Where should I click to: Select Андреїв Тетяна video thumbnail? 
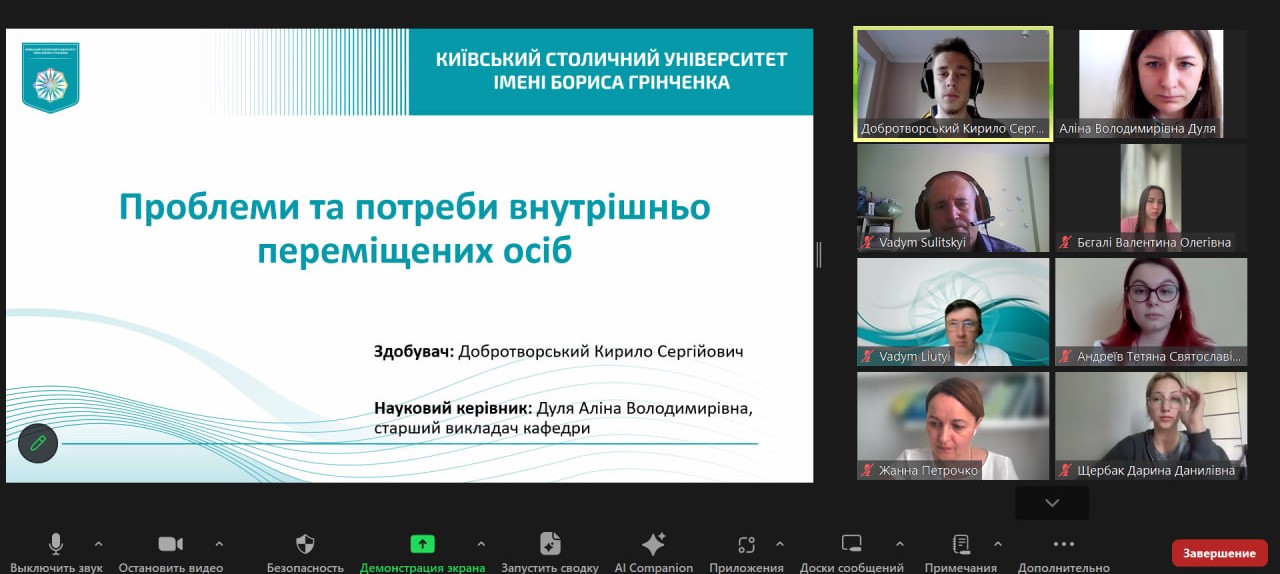[1151, 312]
